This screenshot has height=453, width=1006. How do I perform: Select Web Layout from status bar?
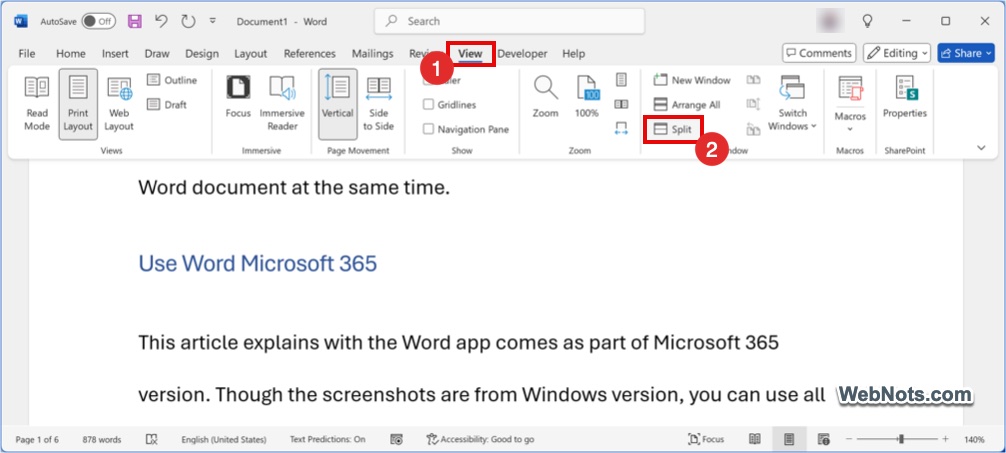tap(824, 440)
